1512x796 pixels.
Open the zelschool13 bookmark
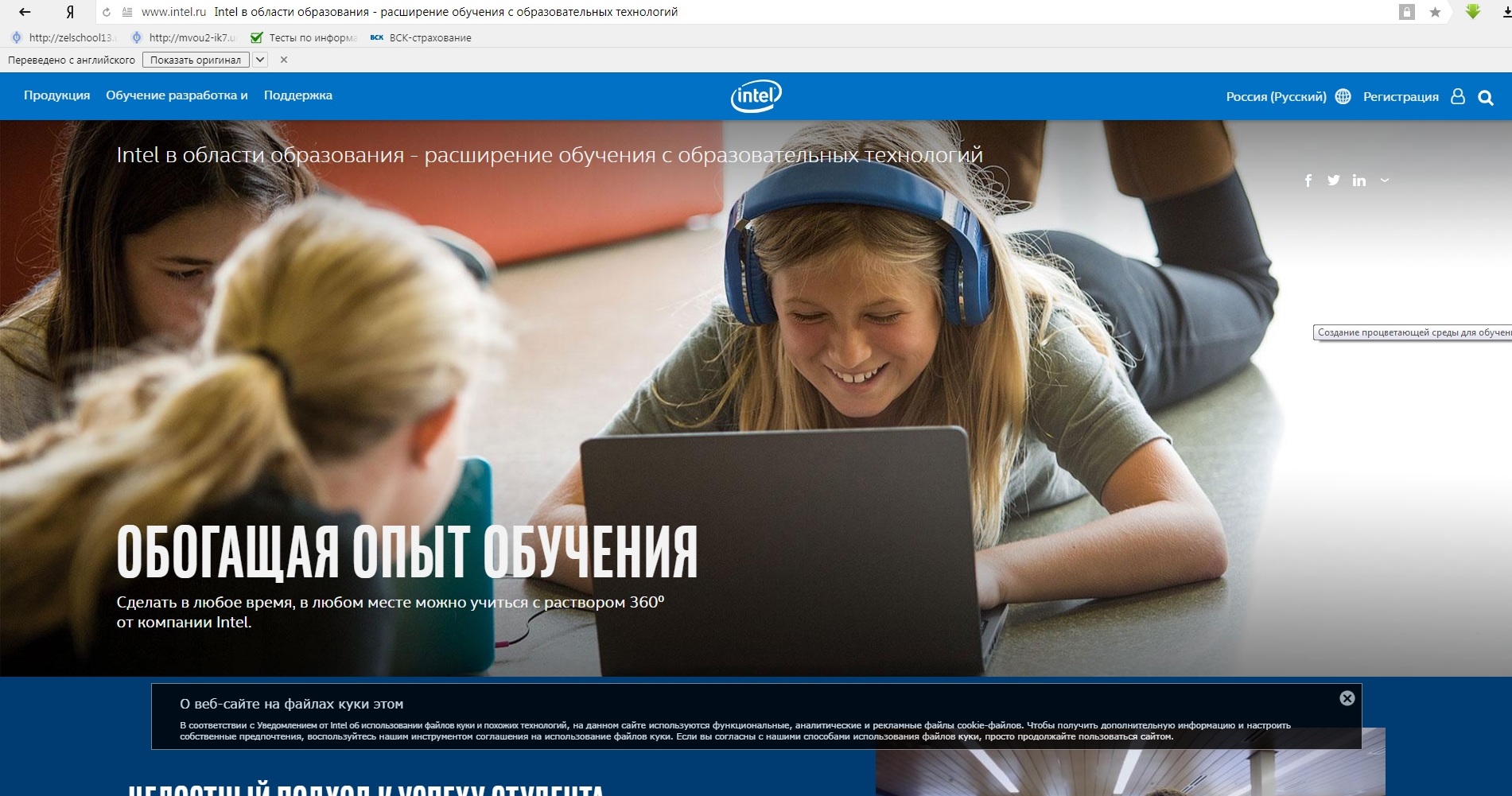pyautogui.click(x=64, y=37)
